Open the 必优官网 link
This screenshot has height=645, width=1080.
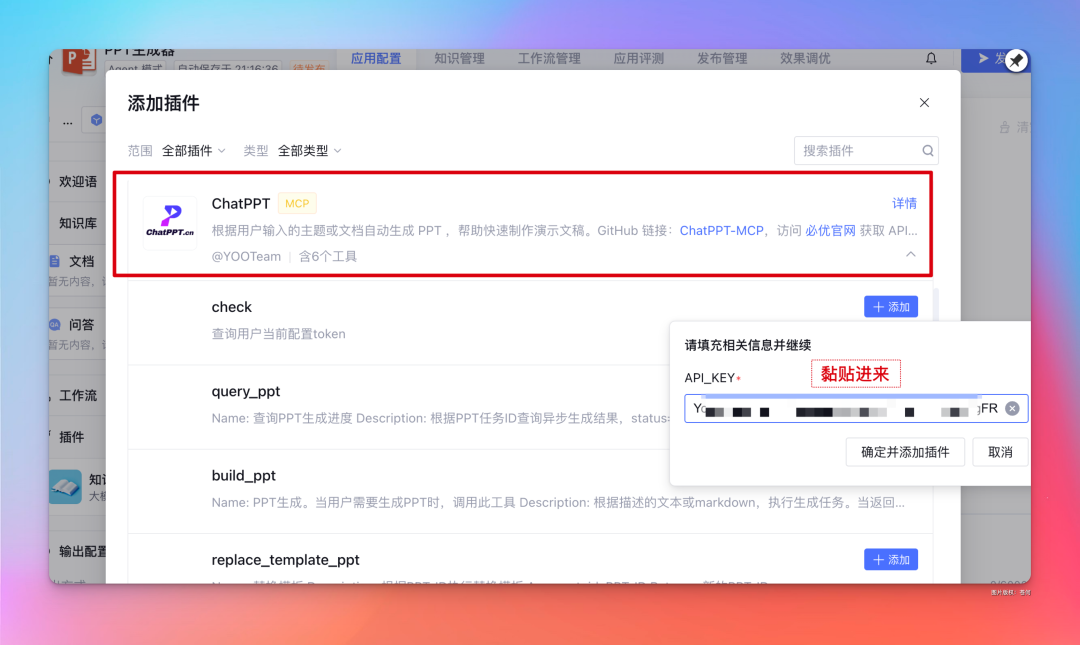click(x=830, y=231)
